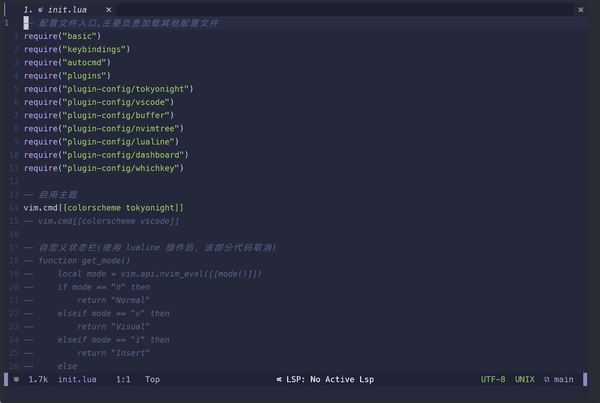Viewport: 600px width, 403px height.
Task: Click the 1:1 cursor position indicator
Action: click(124, 380)
